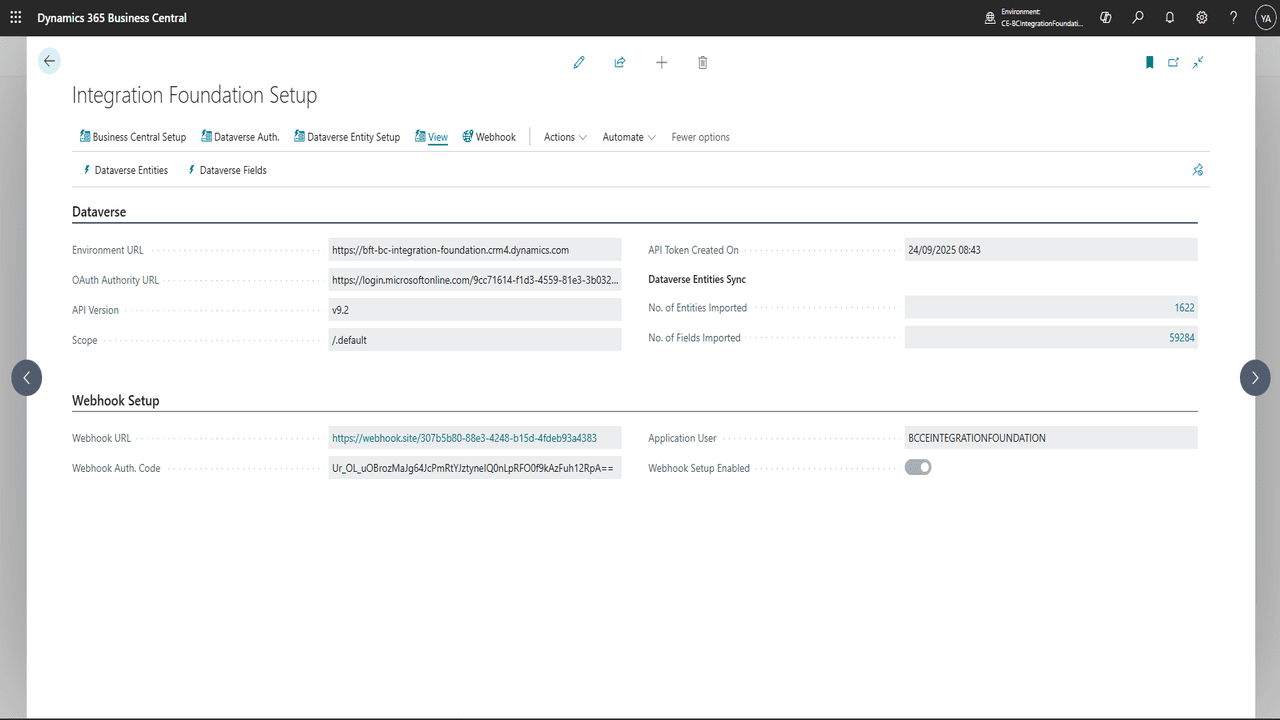
Task: Go to previous record arrow
Action: coord(26,378)
